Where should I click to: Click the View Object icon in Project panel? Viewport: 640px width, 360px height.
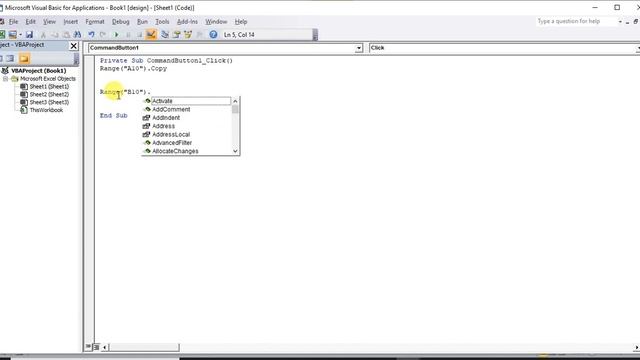[x=10, y=58]
